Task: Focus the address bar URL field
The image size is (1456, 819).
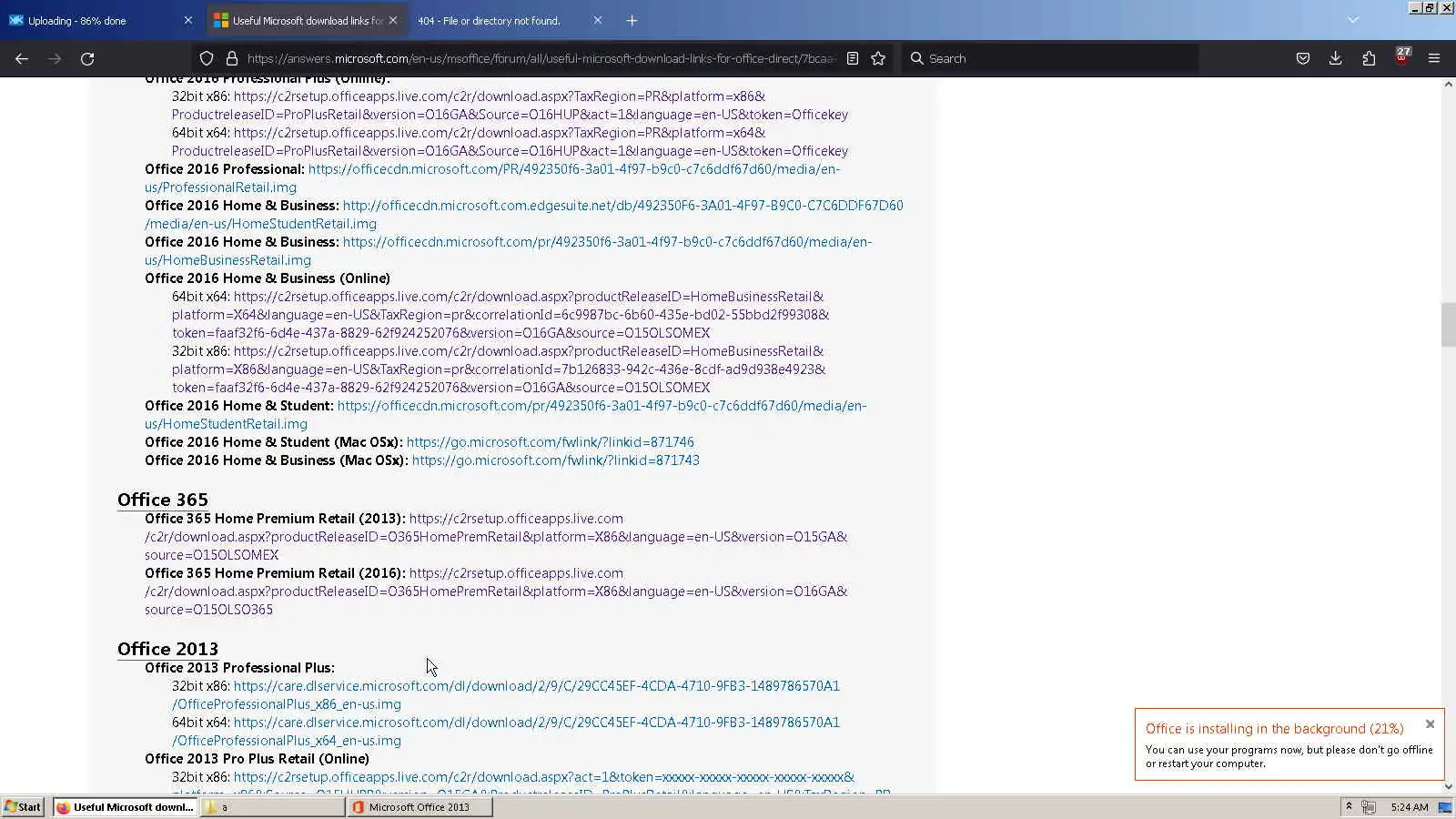Action: (x=541, y=58)
